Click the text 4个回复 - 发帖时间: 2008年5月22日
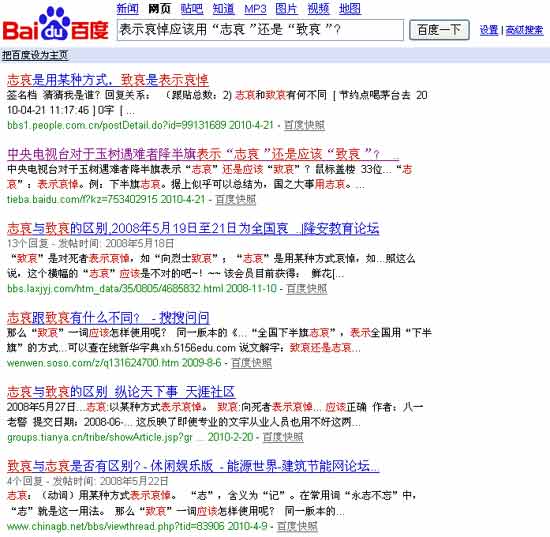 tap(88, 481)
